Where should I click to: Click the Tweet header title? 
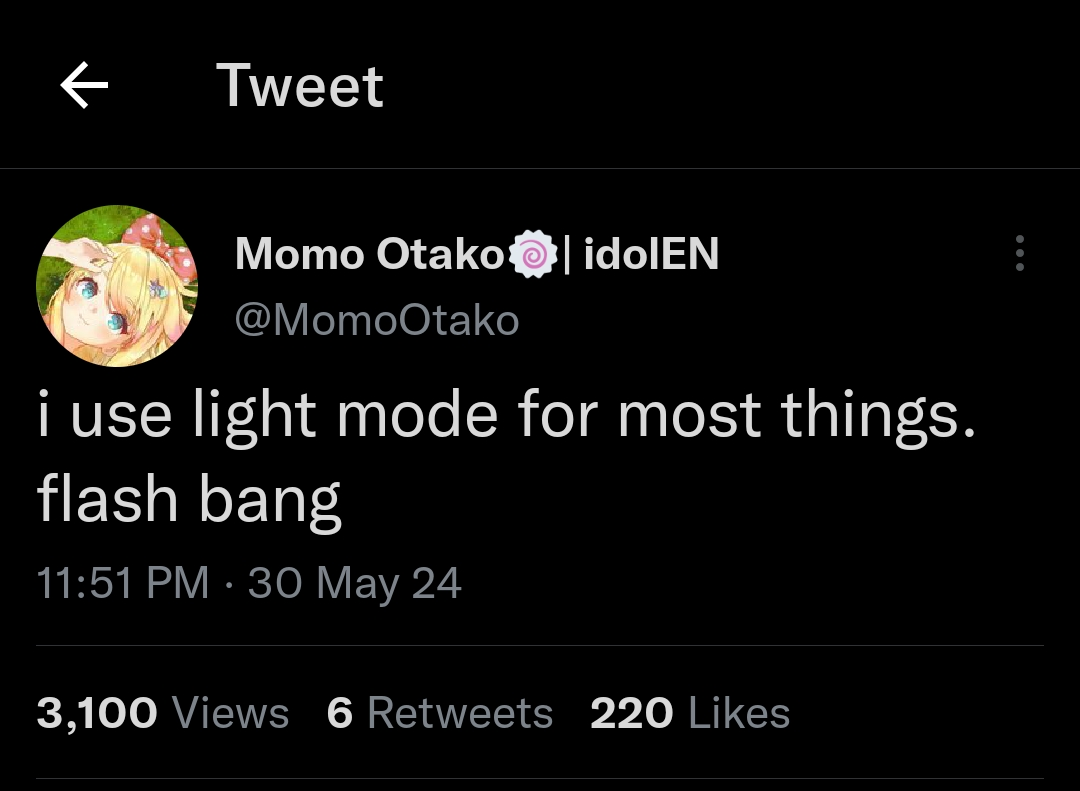pos(299,86)
